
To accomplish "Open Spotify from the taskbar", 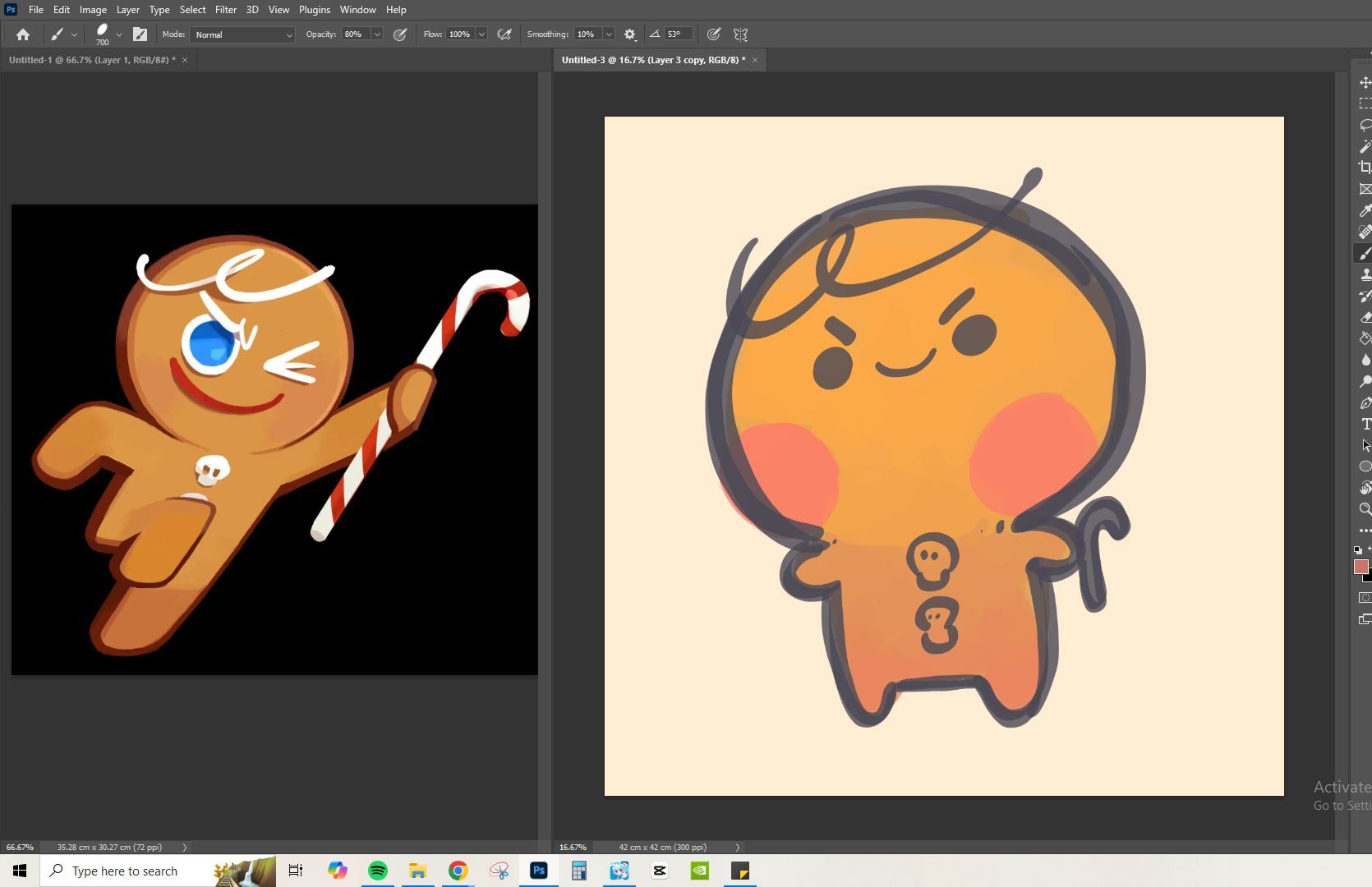I will (378, 871).
